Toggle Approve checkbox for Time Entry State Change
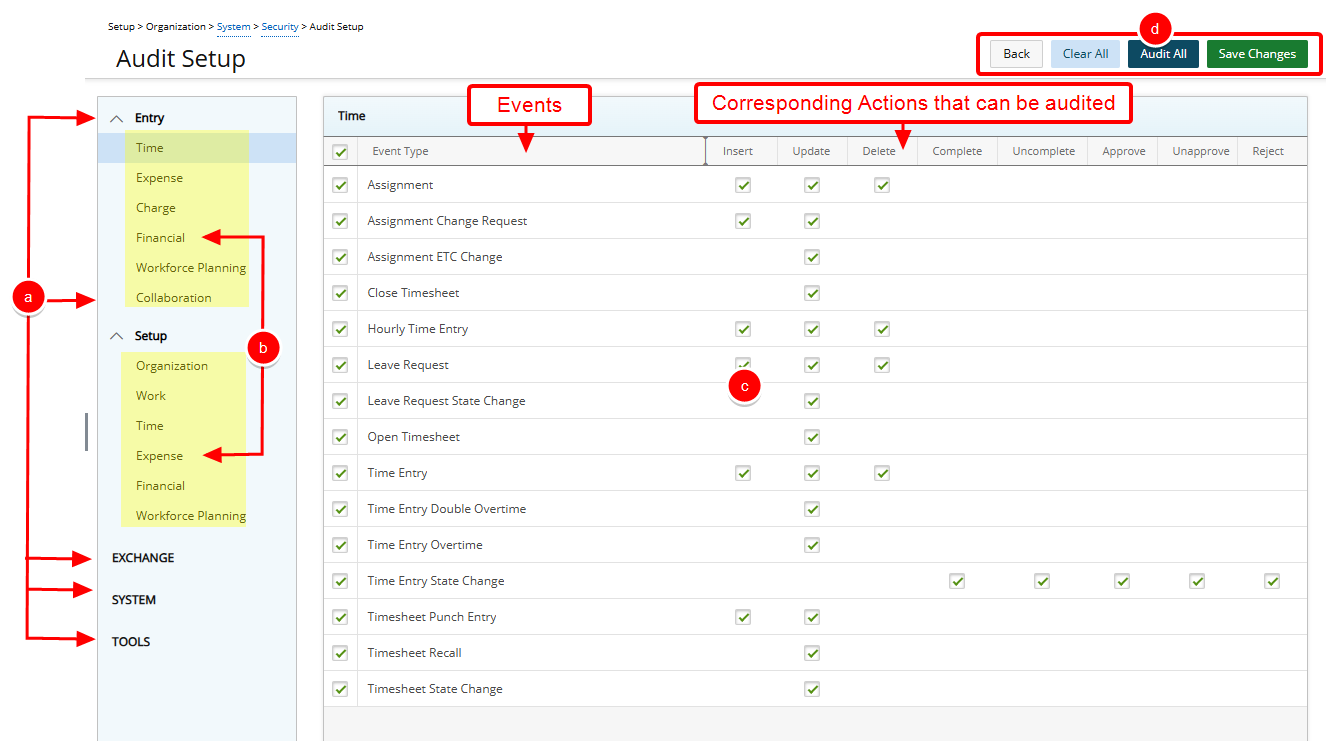 [x=1122, y=581]
